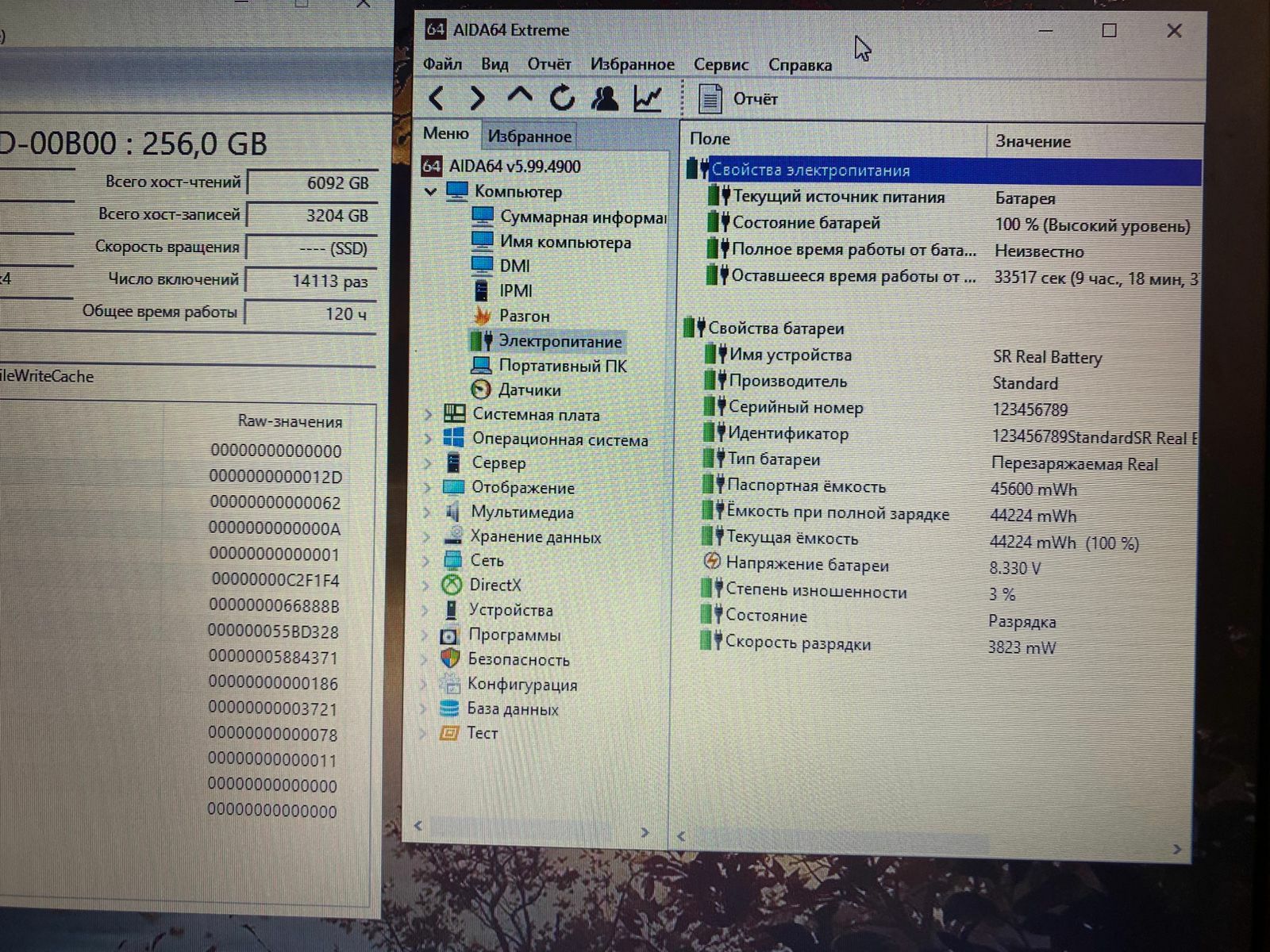Expand the Отображение node

[x=428, y=488]
